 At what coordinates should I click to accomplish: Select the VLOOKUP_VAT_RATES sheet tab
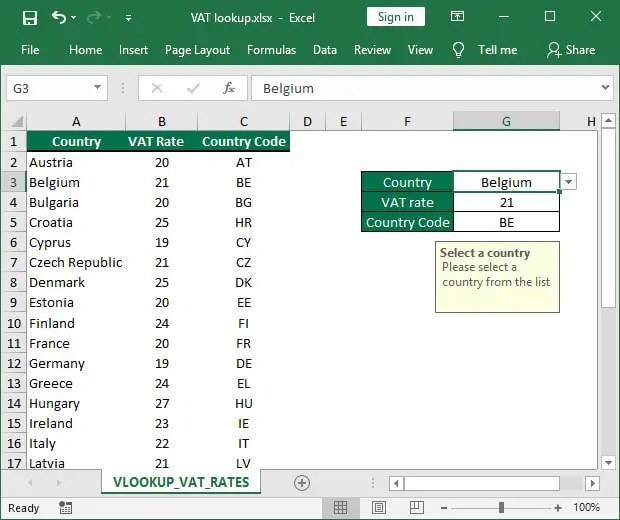[181, 482]
